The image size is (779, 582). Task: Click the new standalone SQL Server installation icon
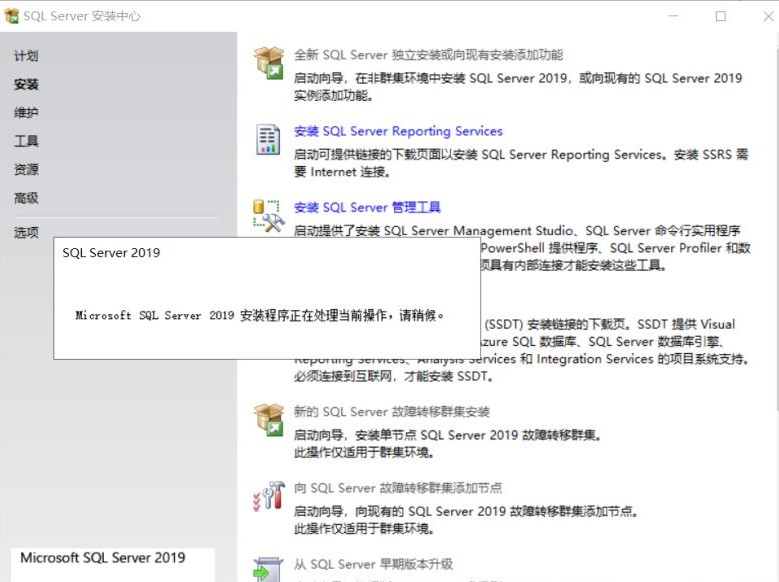pos(268,62)
